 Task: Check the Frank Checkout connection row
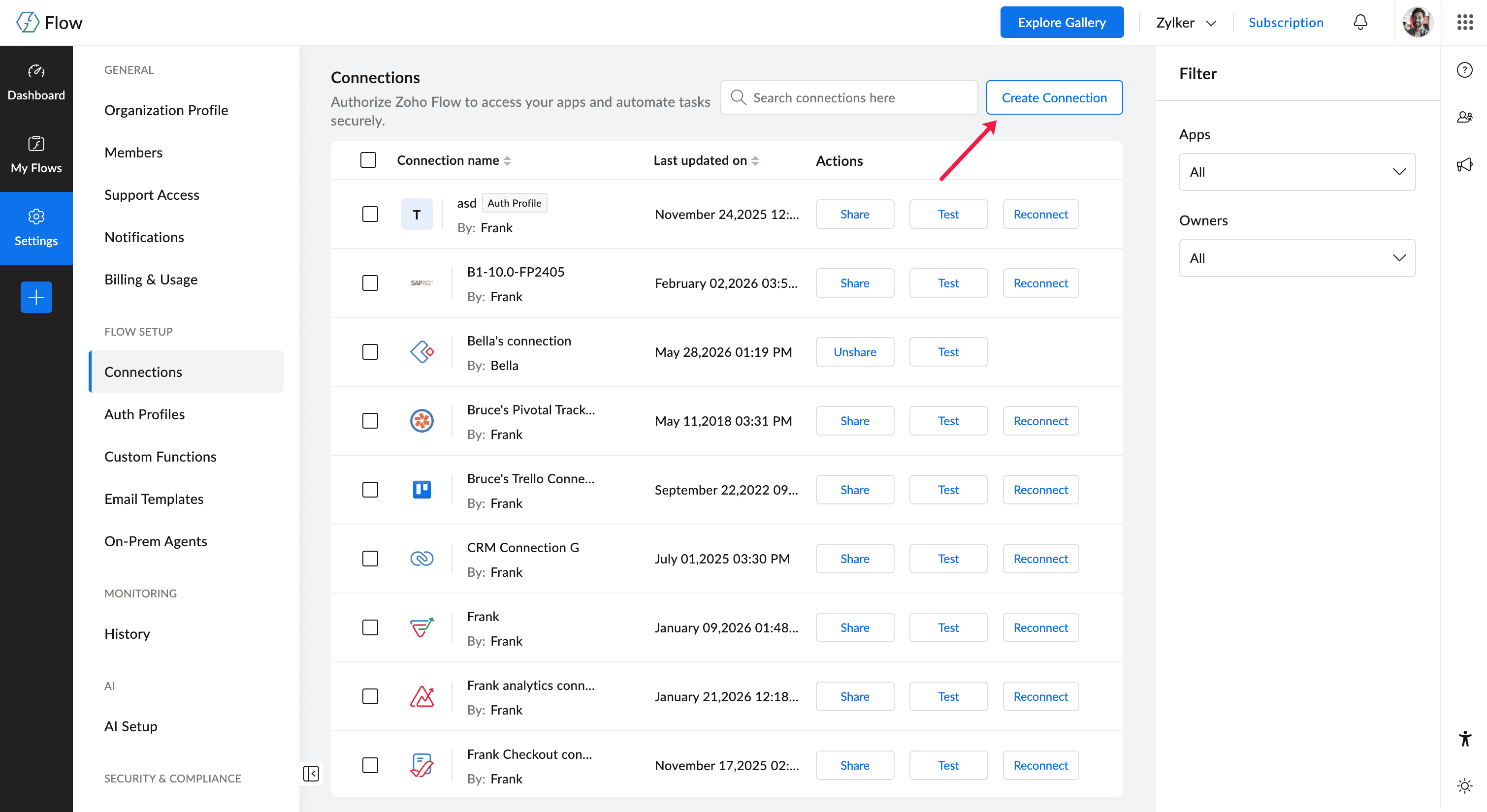click(x=370, y=765)
